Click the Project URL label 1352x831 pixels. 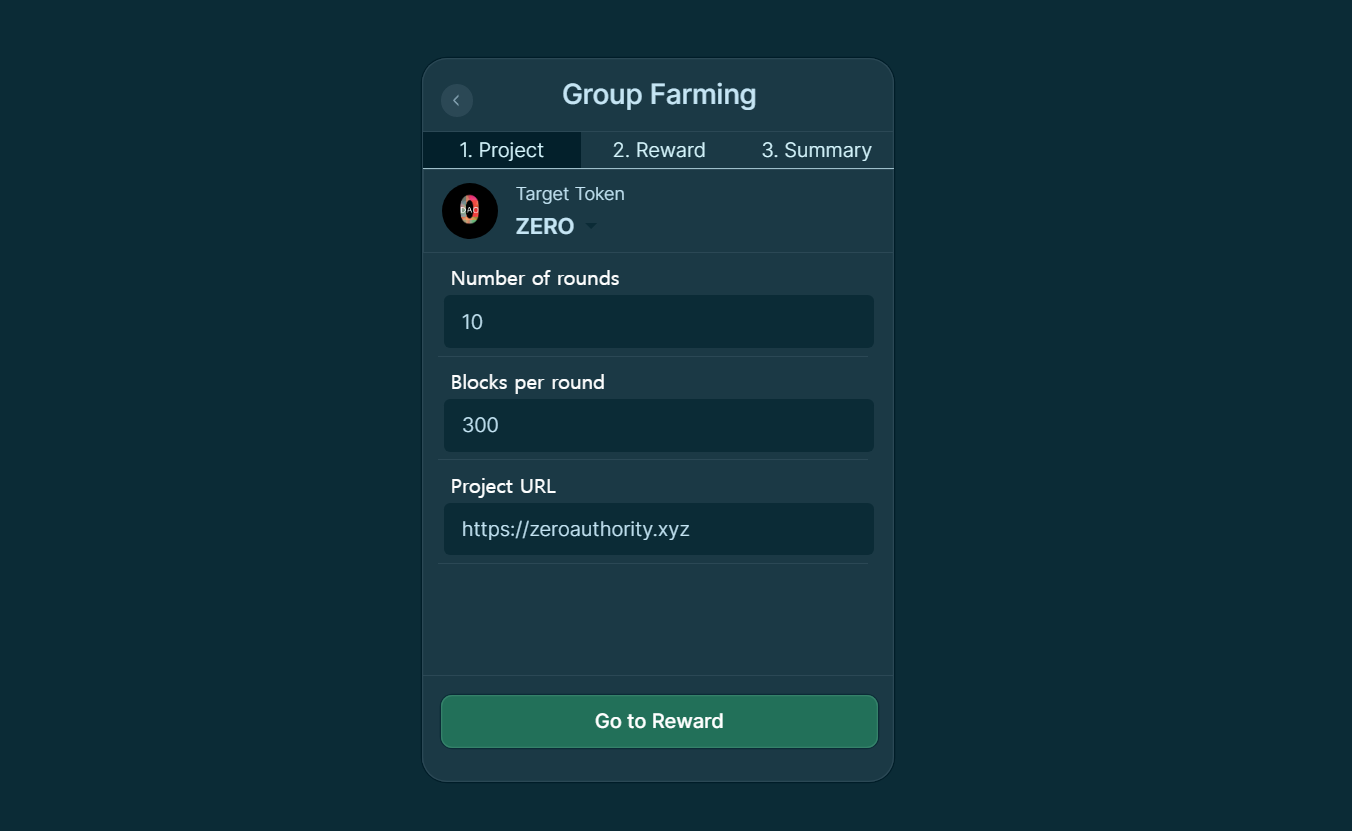tap(503, 486)
